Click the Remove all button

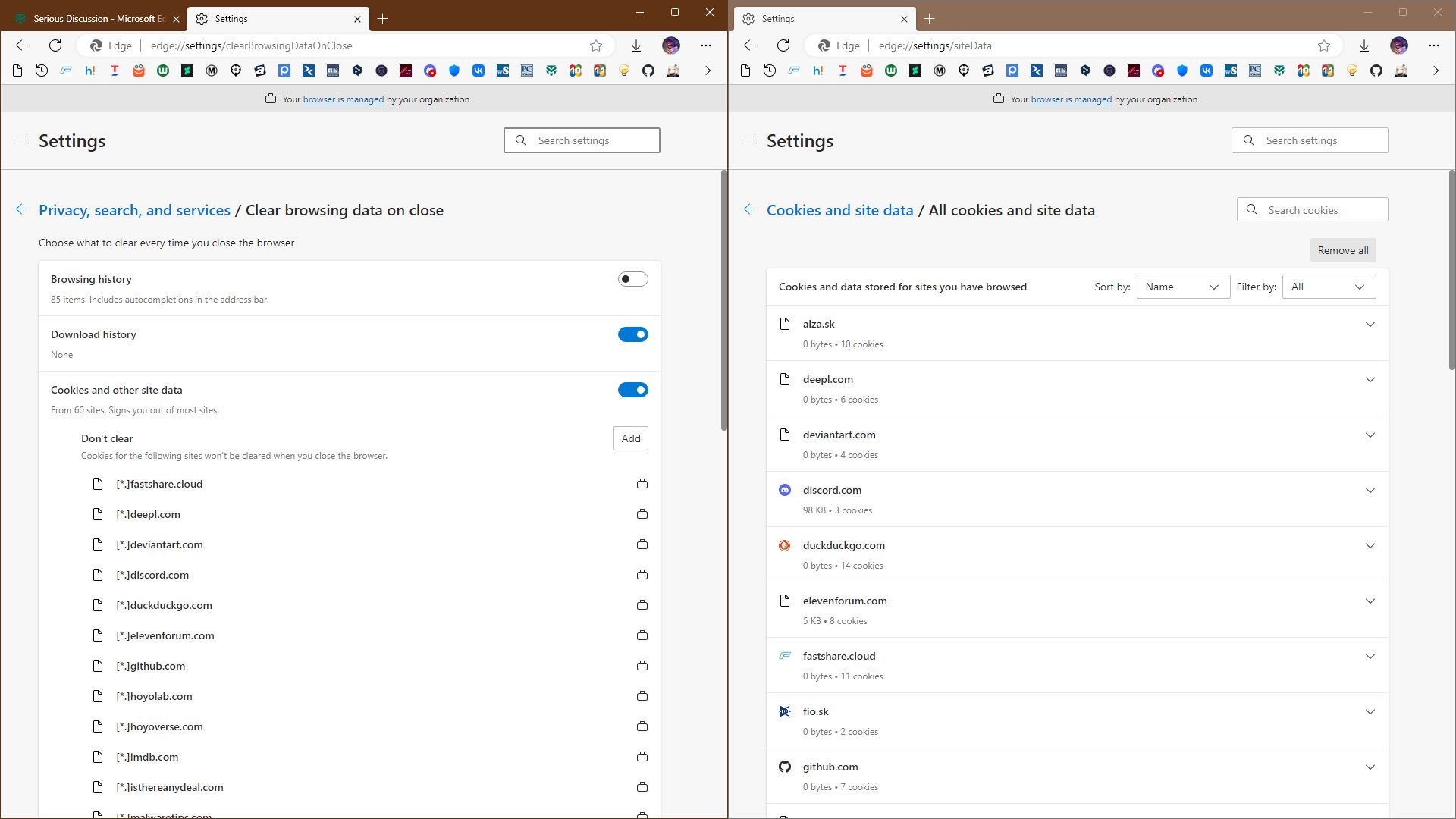[x=1342, y=250]
